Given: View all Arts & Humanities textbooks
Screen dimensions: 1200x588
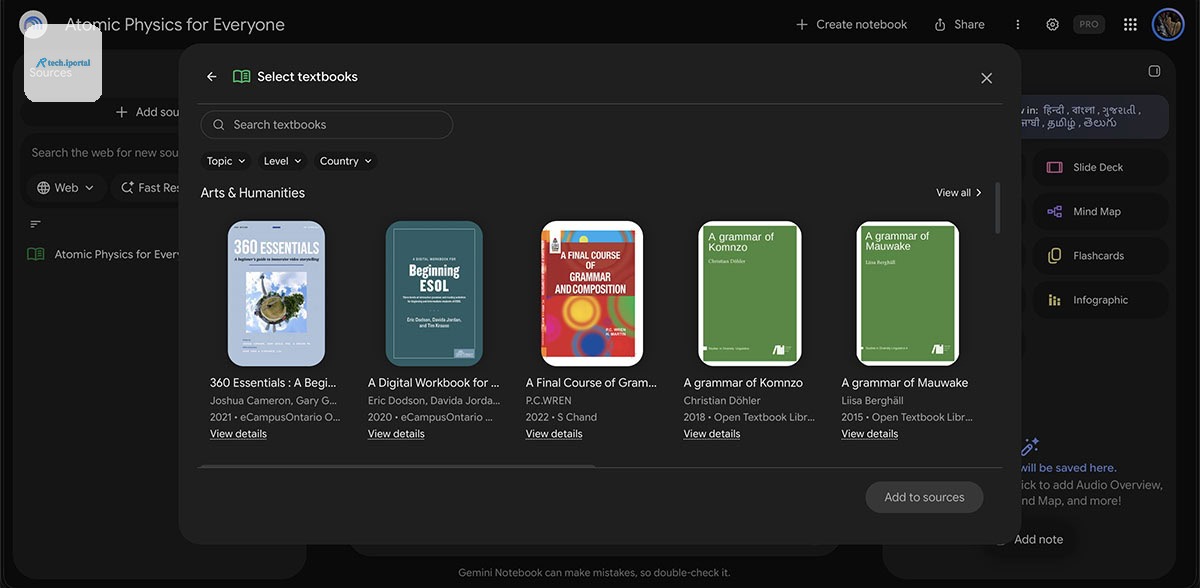Looking at the screenshot, I should point(959,192).
